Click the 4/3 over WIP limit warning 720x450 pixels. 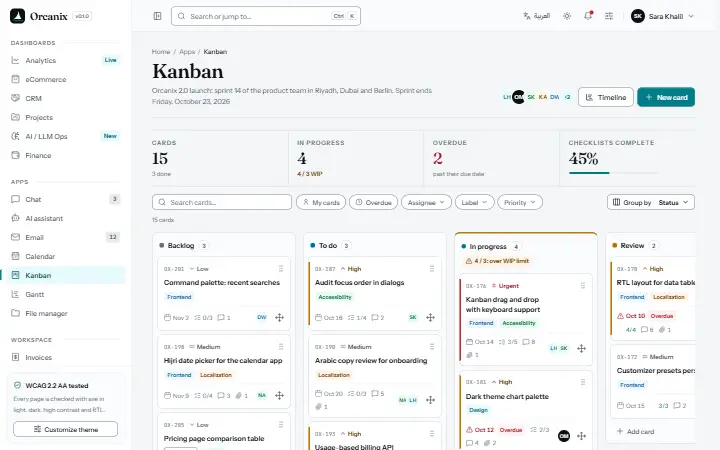pos(497,261)
